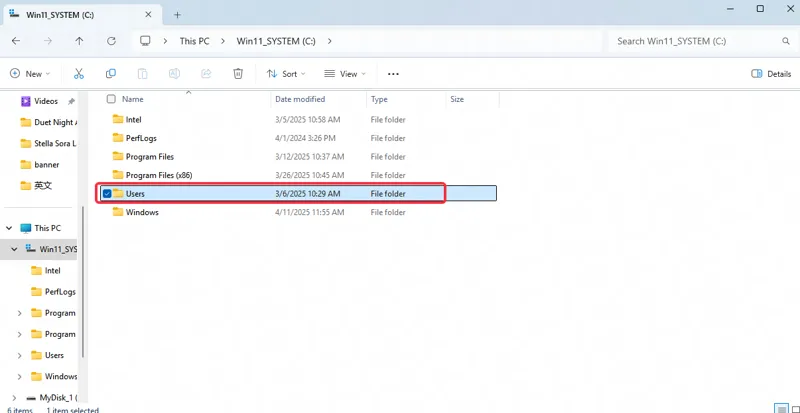The image size is (800, 413).
Task: Click the Share icon in toolbar
Action: pyautogui.click(x=206, y=74)
